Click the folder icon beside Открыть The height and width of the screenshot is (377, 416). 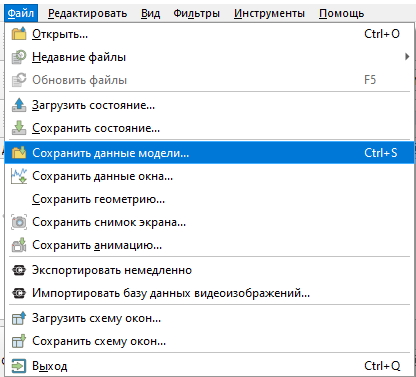(x=19, y=34)
